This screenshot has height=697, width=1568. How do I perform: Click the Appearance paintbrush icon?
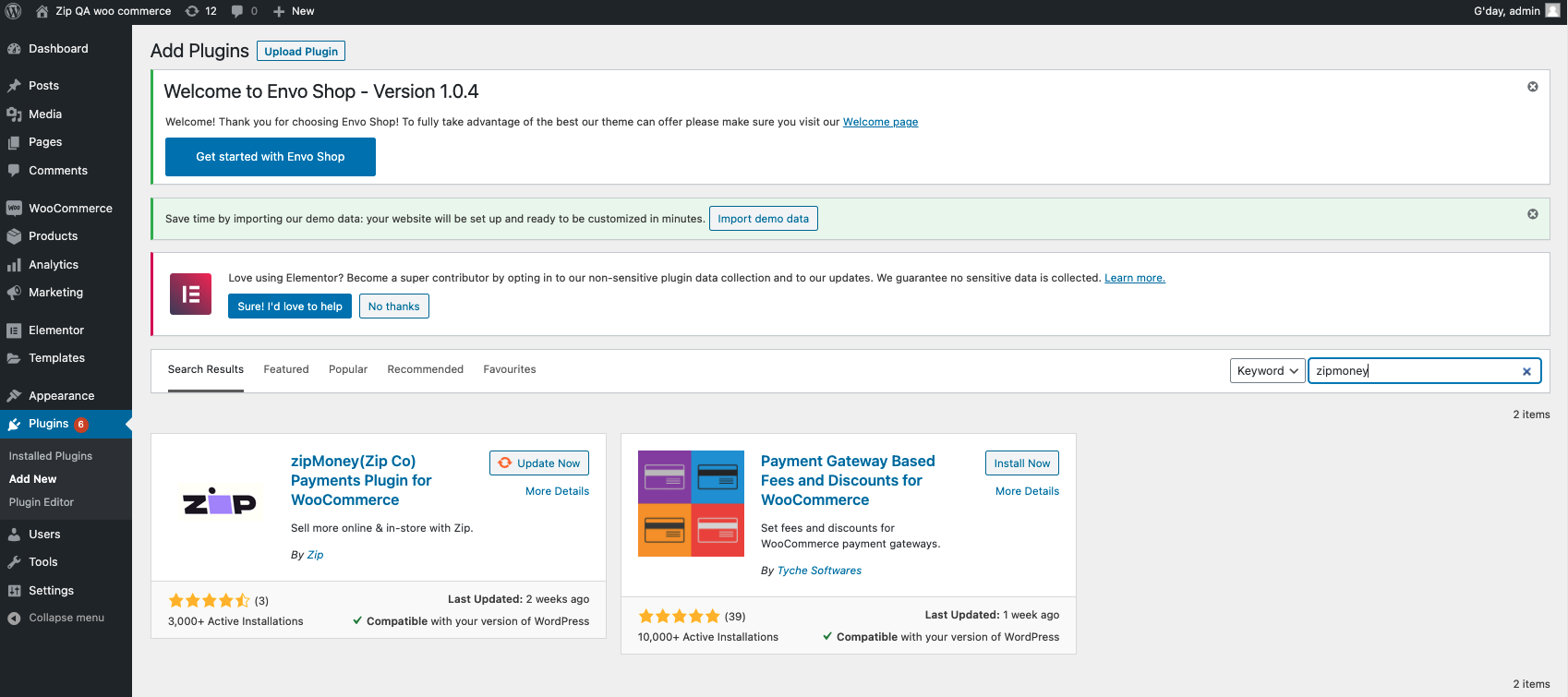[14, 396]
